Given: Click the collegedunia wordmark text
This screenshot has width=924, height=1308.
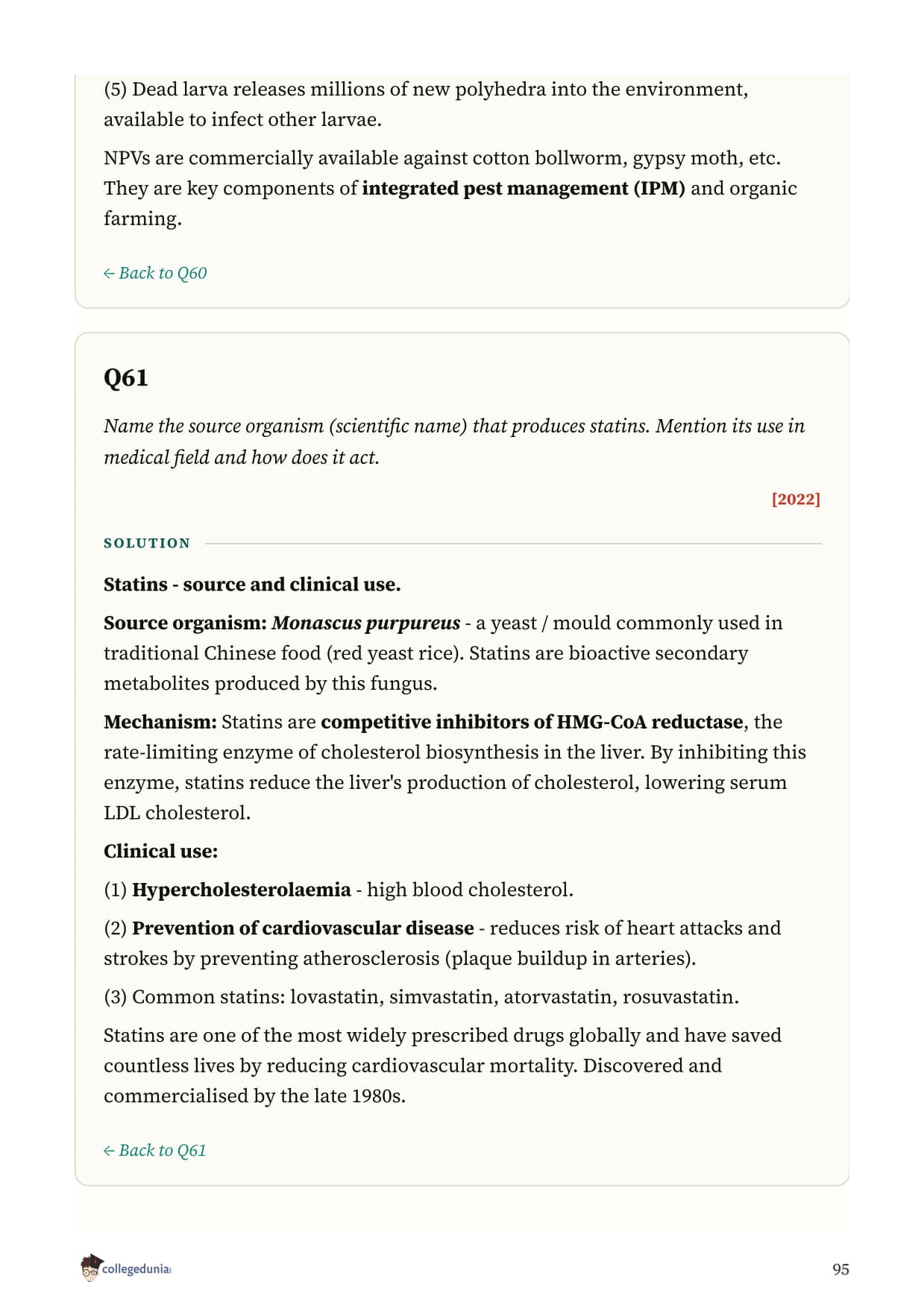Looking at the screenshot, I should pyautogui.click(x=136, y=1269).
